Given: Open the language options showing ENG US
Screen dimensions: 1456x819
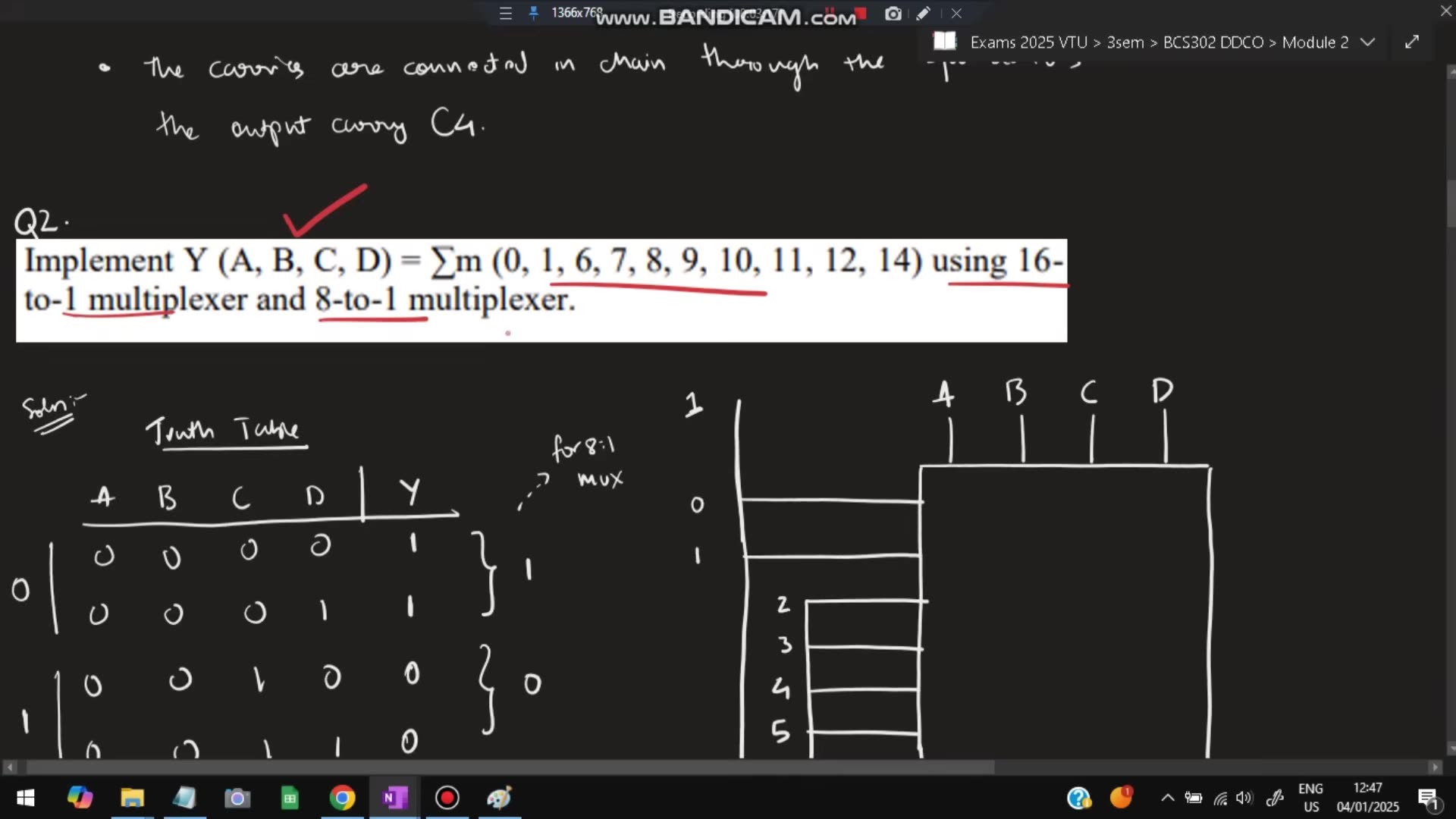Looking at the screenshot, I should tap(1310, 798).
